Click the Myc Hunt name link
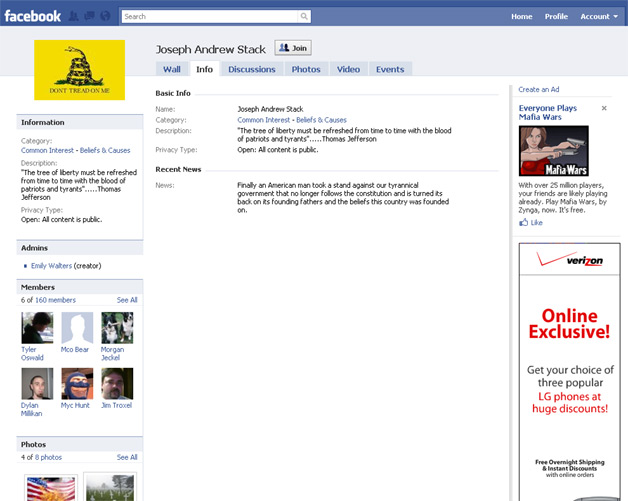The height and width of the screenshot is (501, 628). point(75,405)
